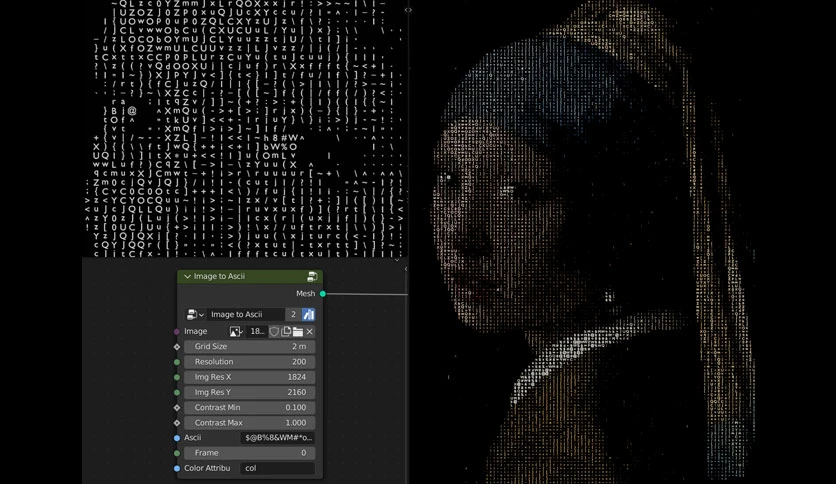Click the Contrast Max field
The image size is (836, 484).
(x=250, y=423)
